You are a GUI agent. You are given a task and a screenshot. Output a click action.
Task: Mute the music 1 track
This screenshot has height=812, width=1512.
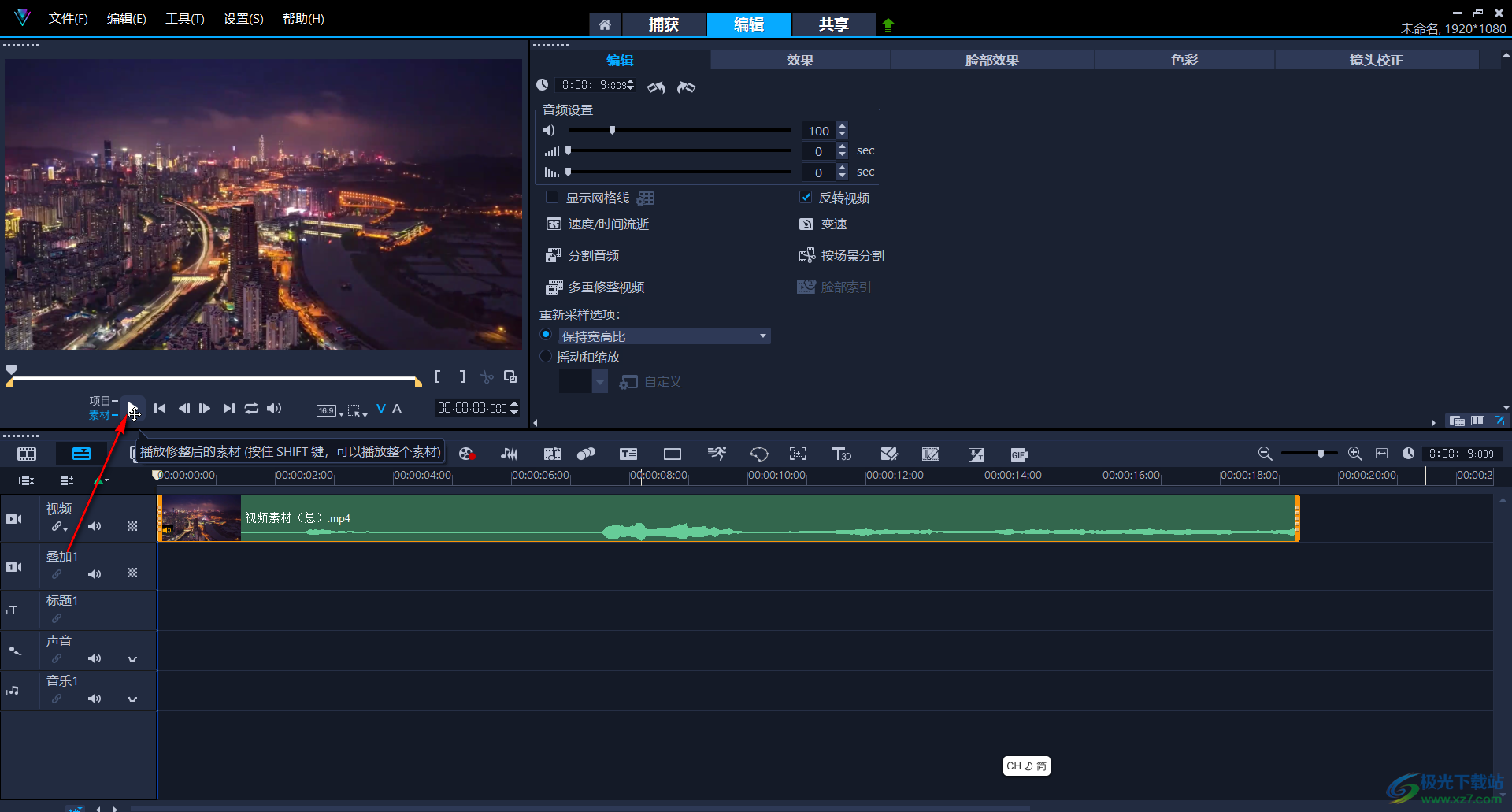(x=94, y=699)
